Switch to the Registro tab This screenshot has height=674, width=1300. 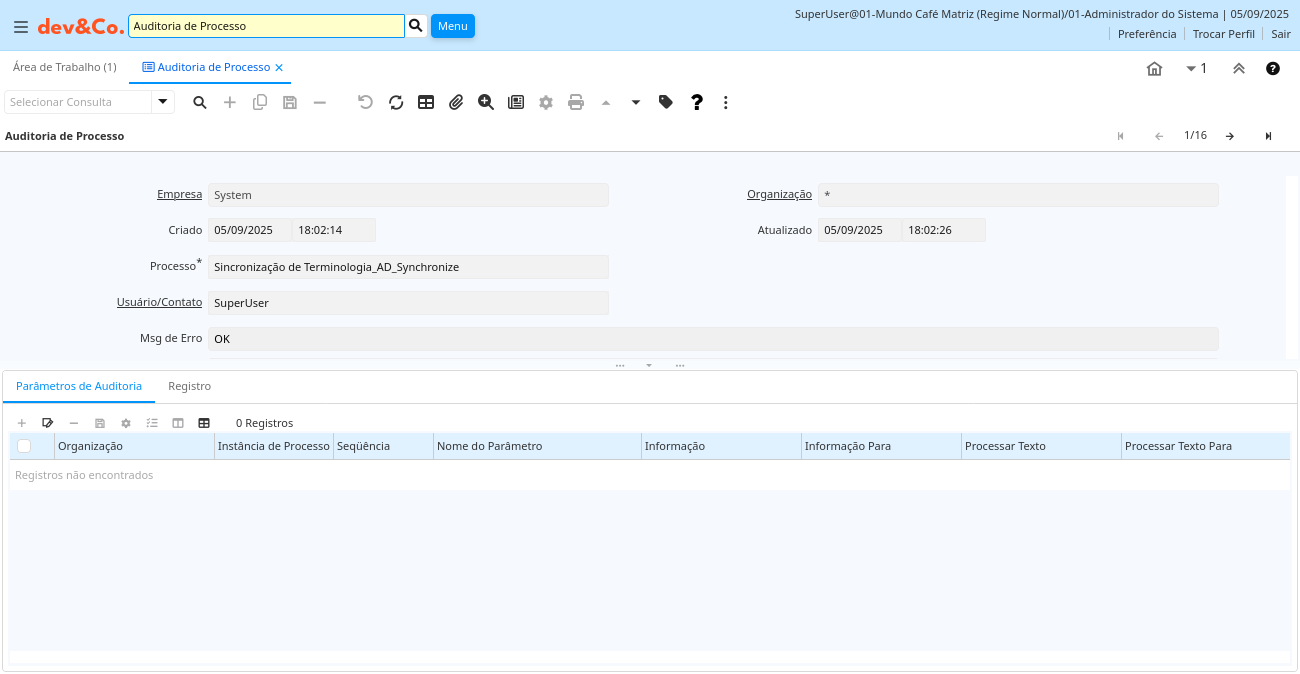[x=189, y=386]
